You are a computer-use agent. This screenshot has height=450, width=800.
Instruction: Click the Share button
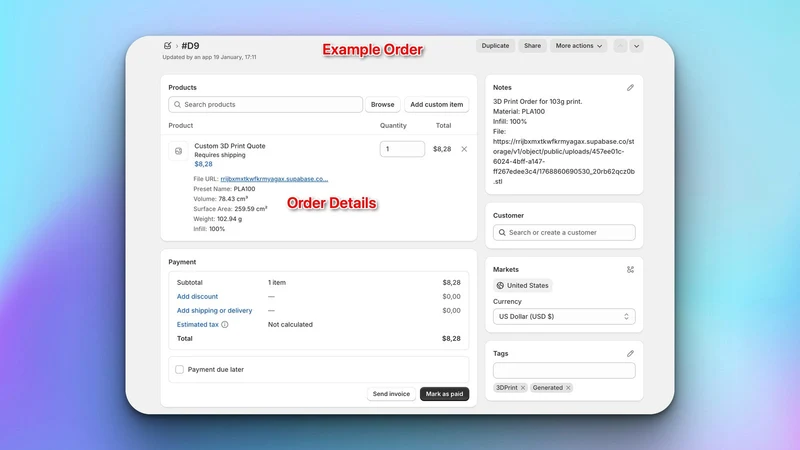coord(532,46)
